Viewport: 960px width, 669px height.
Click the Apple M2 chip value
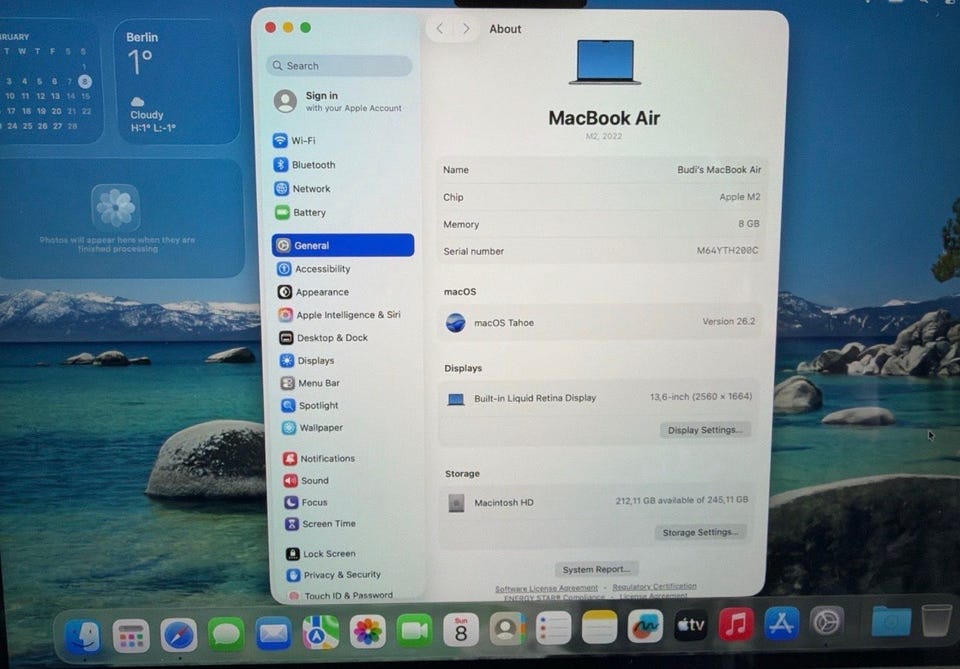pyautogui.click(x=740, y=196)
